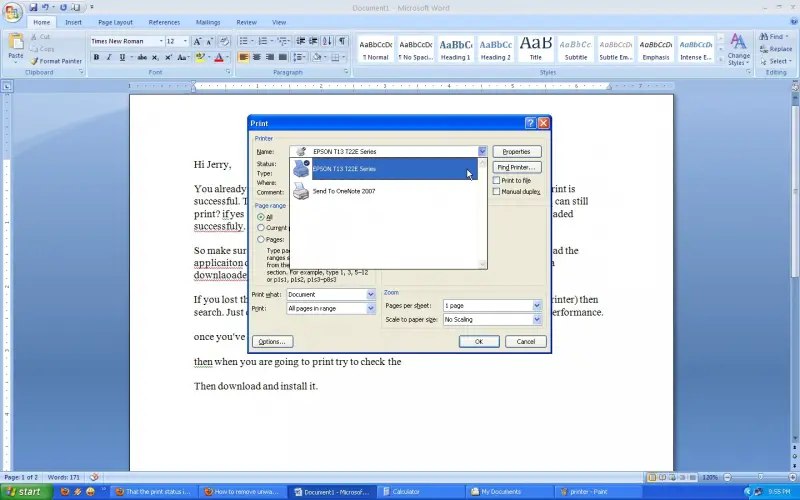Click the Options button in Print dialog

(272, 341)
